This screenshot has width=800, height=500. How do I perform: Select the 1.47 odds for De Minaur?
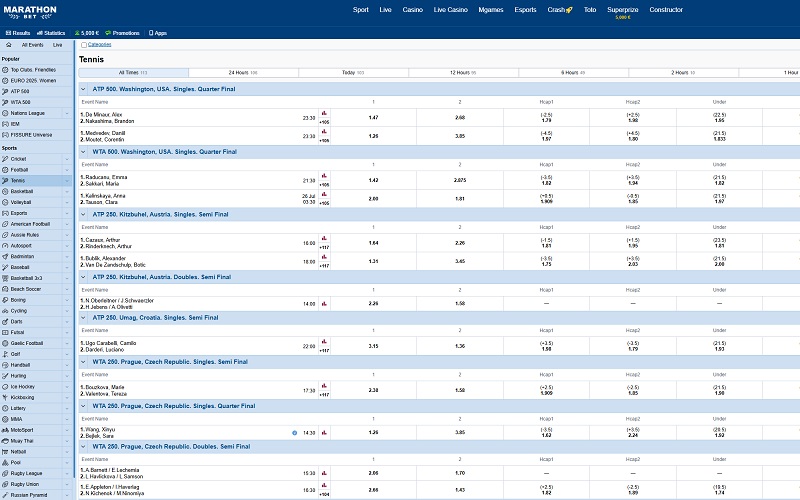coord(373,117)
